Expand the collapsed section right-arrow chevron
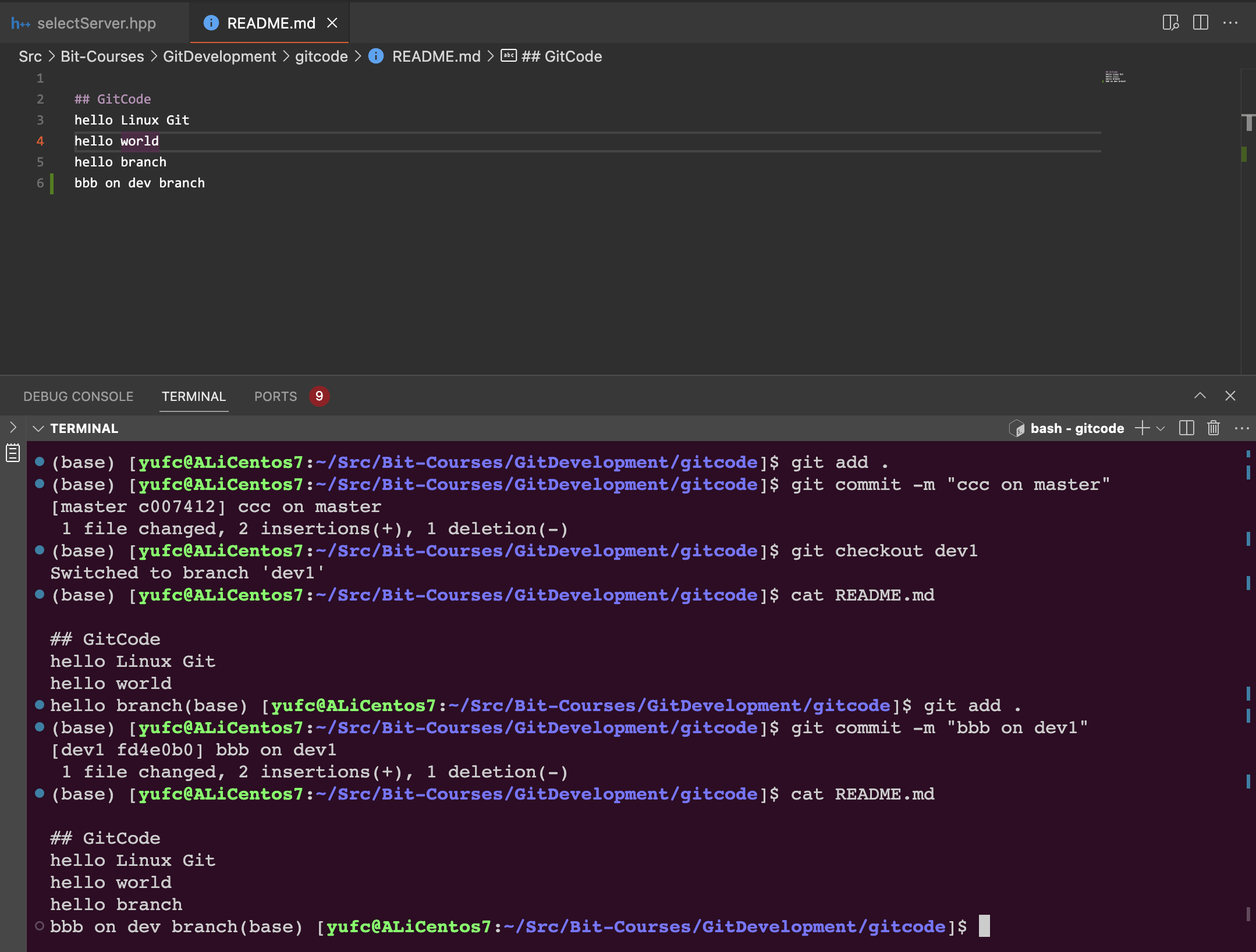Viewport: 1256px width, 952px height. [13, 427]
